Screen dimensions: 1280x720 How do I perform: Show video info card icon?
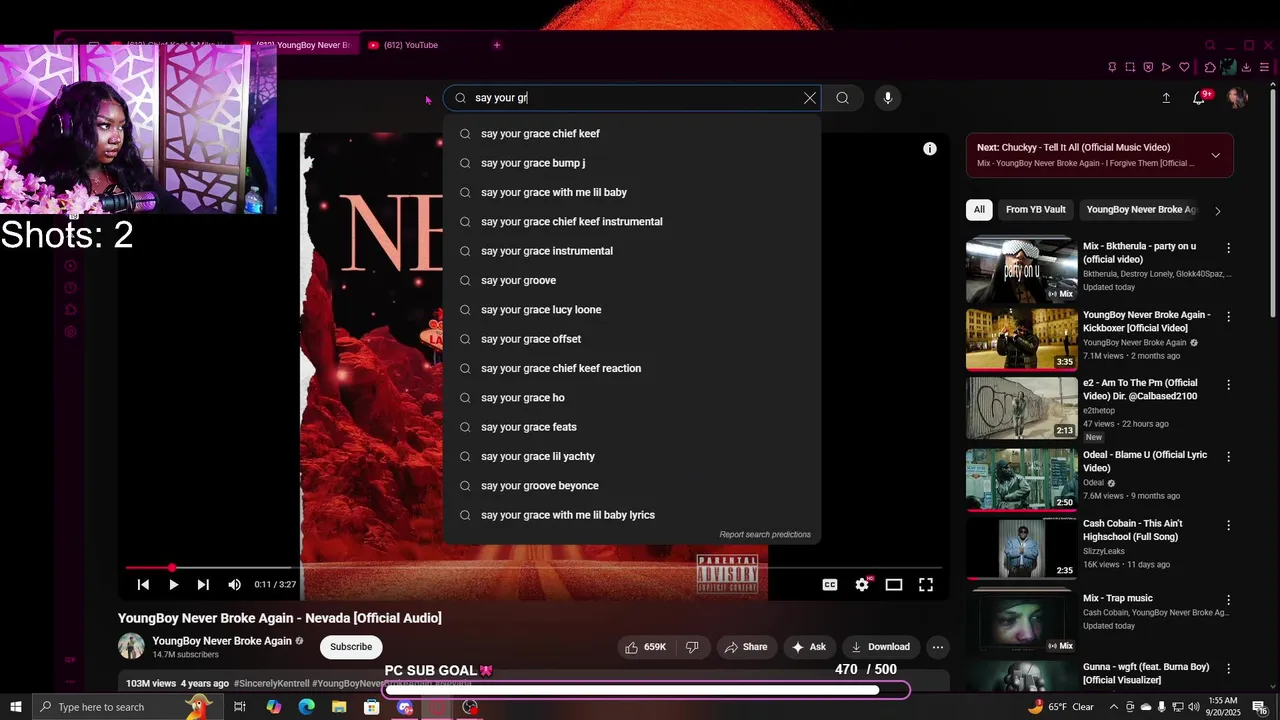pyautogui.click(x=930, y=149)
